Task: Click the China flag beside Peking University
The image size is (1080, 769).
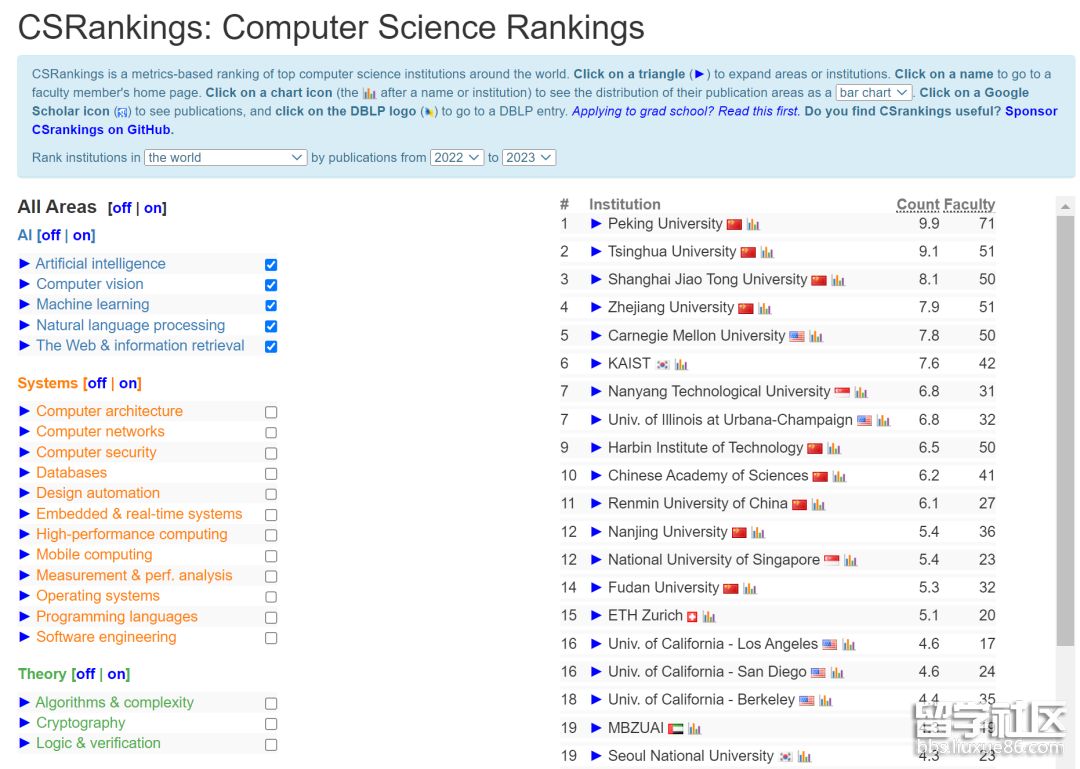Action: [734, 225]
